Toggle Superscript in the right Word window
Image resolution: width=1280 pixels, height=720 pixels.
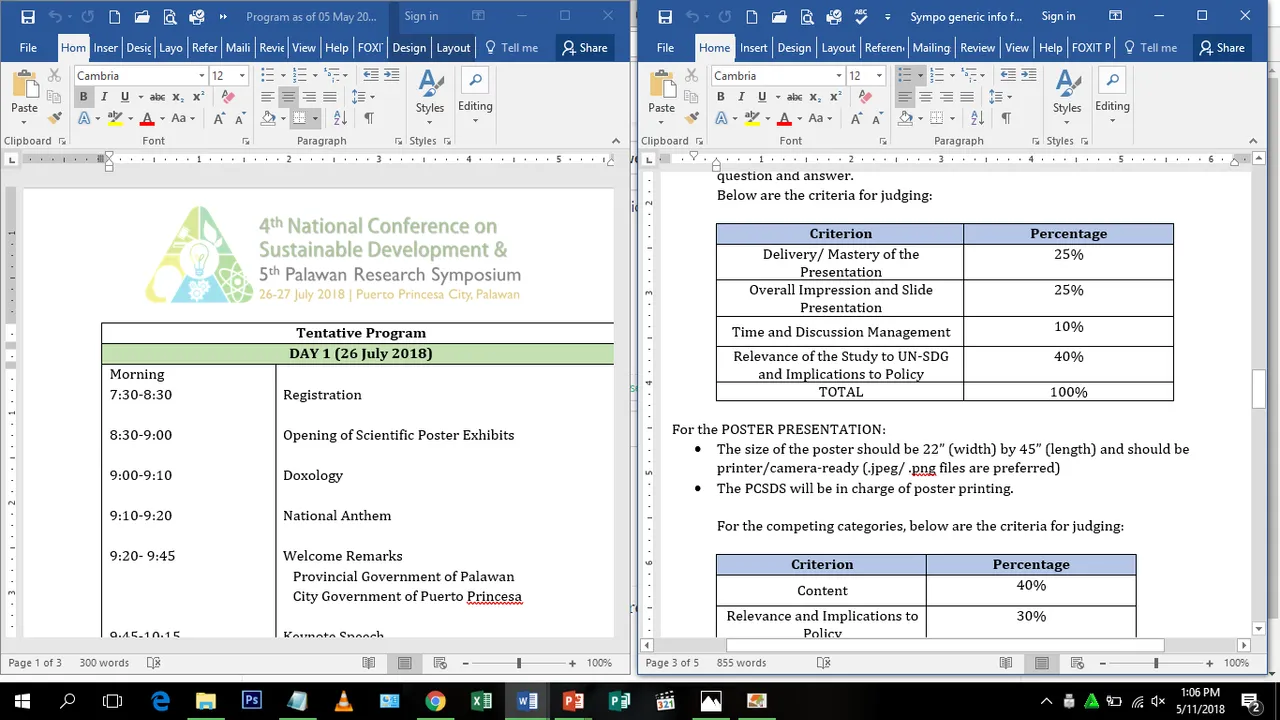[x=835, y=97]
